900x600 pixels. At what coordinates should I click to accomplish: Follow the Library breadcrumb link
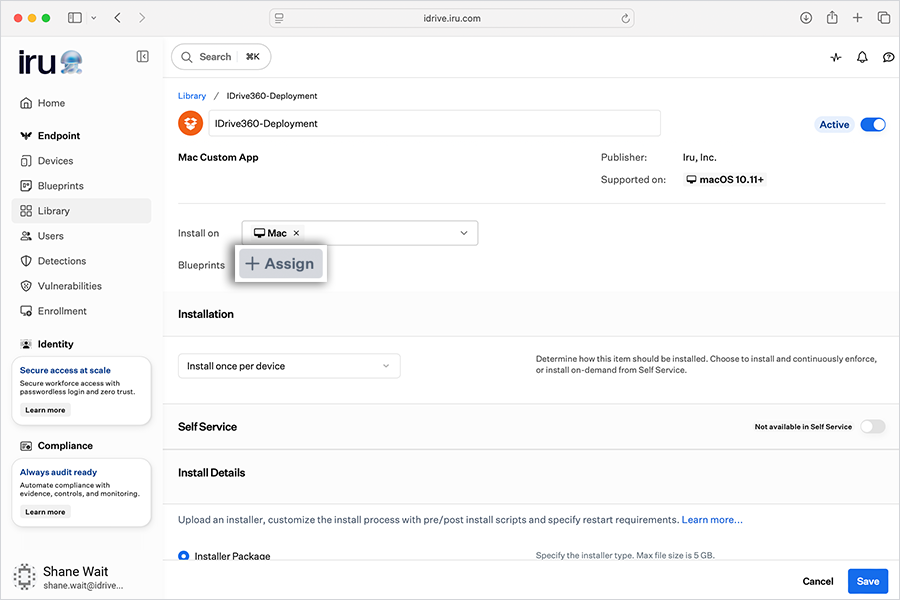(192, 96)
